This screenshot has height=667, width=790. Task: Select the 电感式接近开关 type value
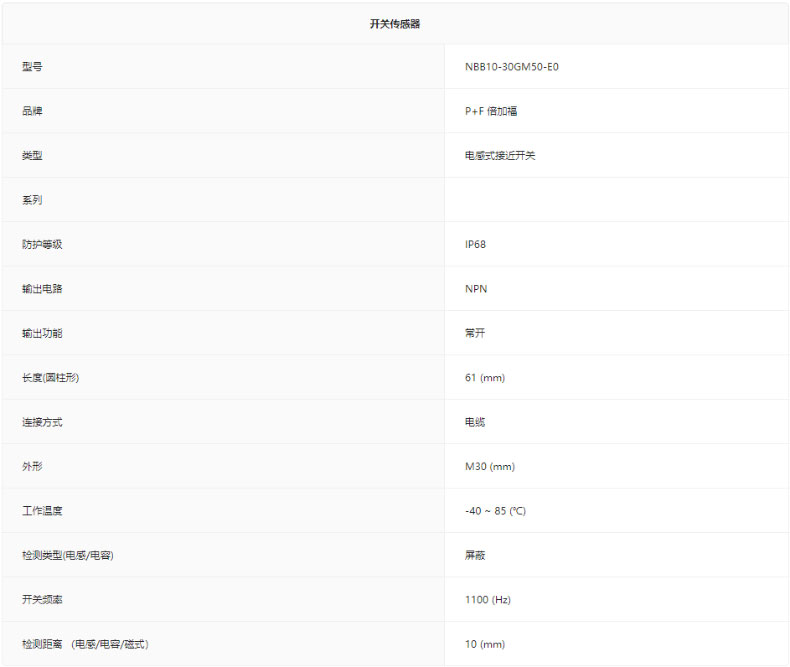click(x=500, y=156)
